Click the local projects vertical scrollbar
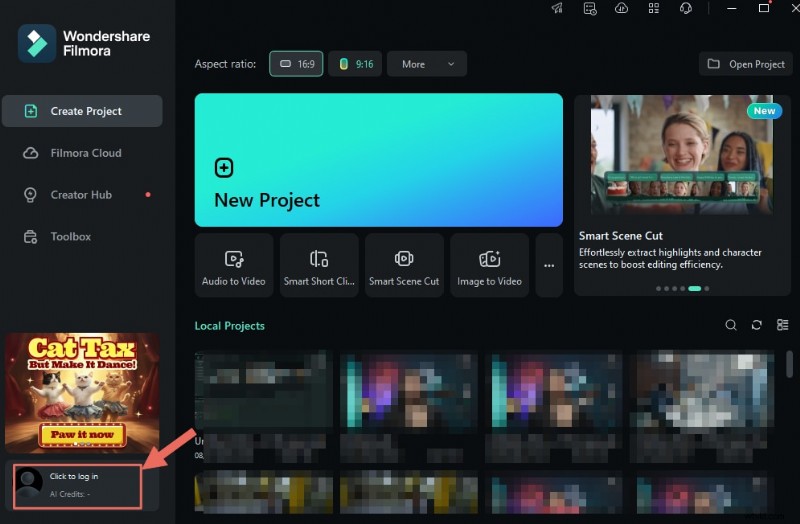 pos(790,363)
